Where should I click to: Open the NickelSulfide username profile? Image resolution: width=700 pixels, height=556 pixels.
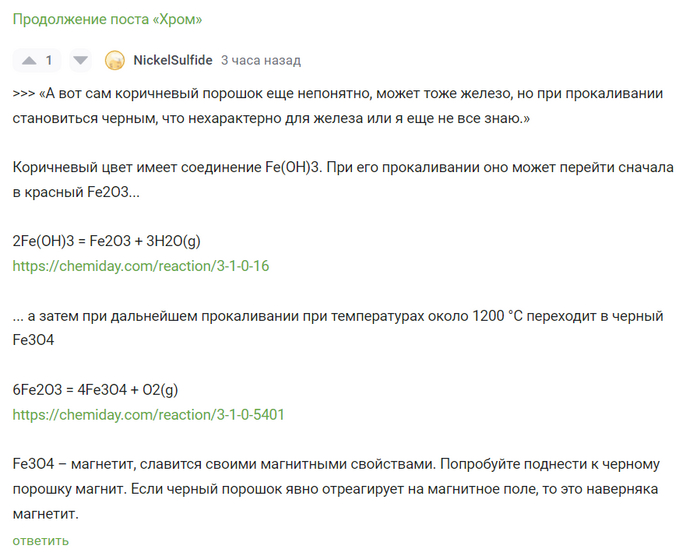tap(172, 60)
